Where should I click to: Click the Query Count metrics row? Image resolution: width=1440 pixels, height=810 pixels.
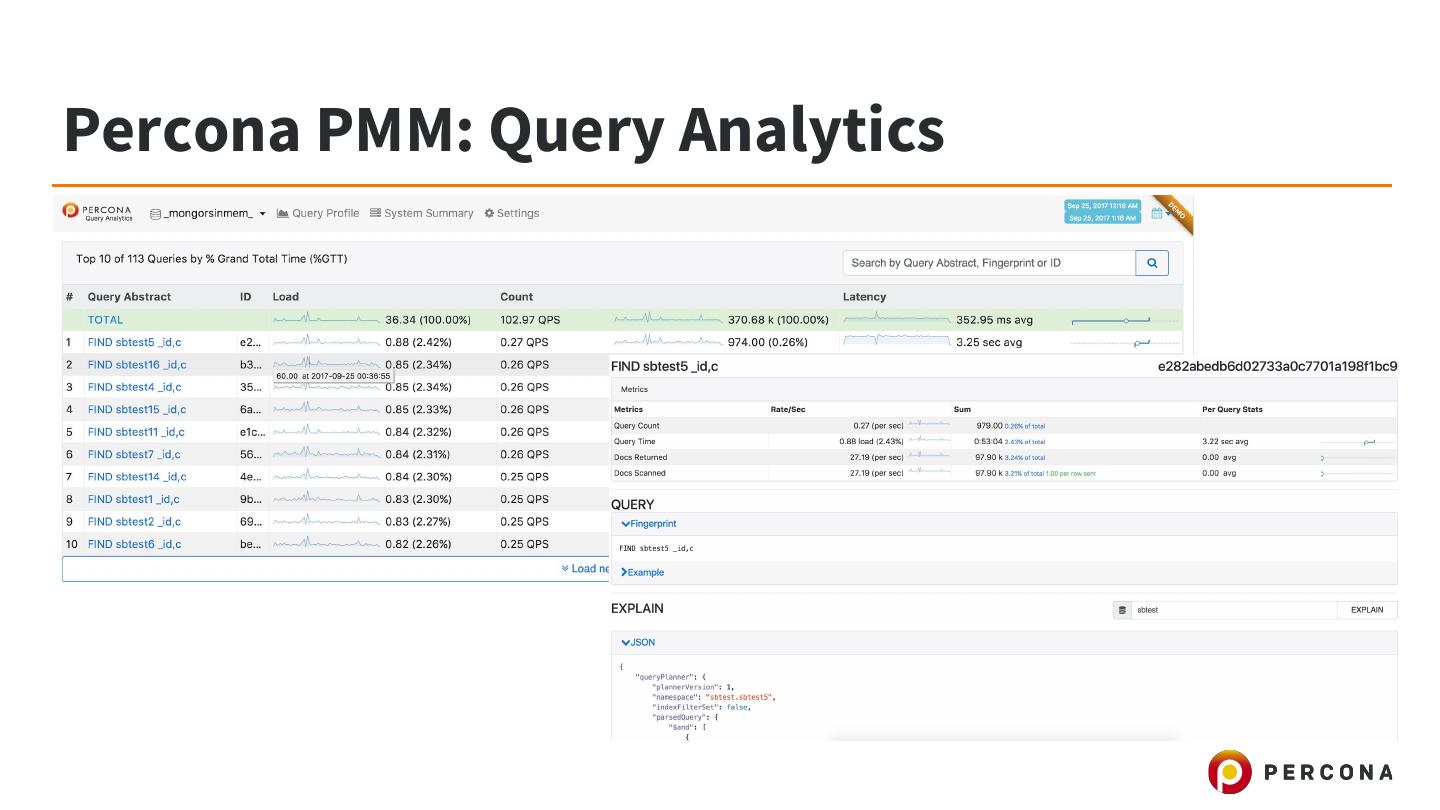1004,426
